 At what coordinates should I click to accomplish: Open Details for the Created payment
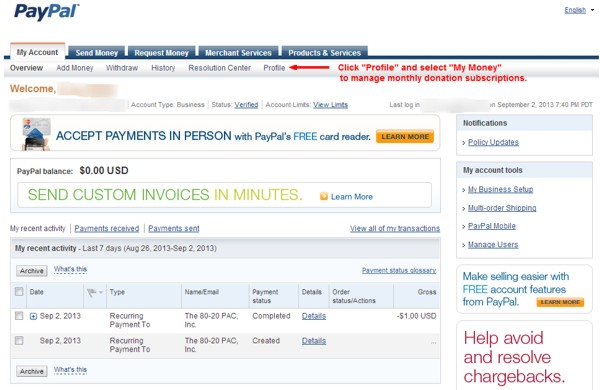[314, 341]
